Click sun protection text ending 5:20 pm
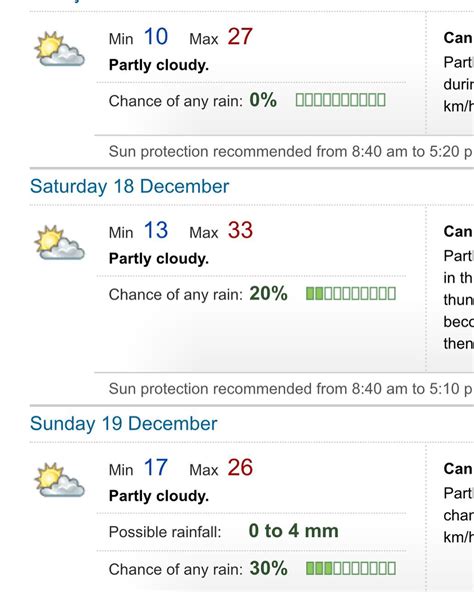This screenshot has width=474, height=592. point(291,152)
